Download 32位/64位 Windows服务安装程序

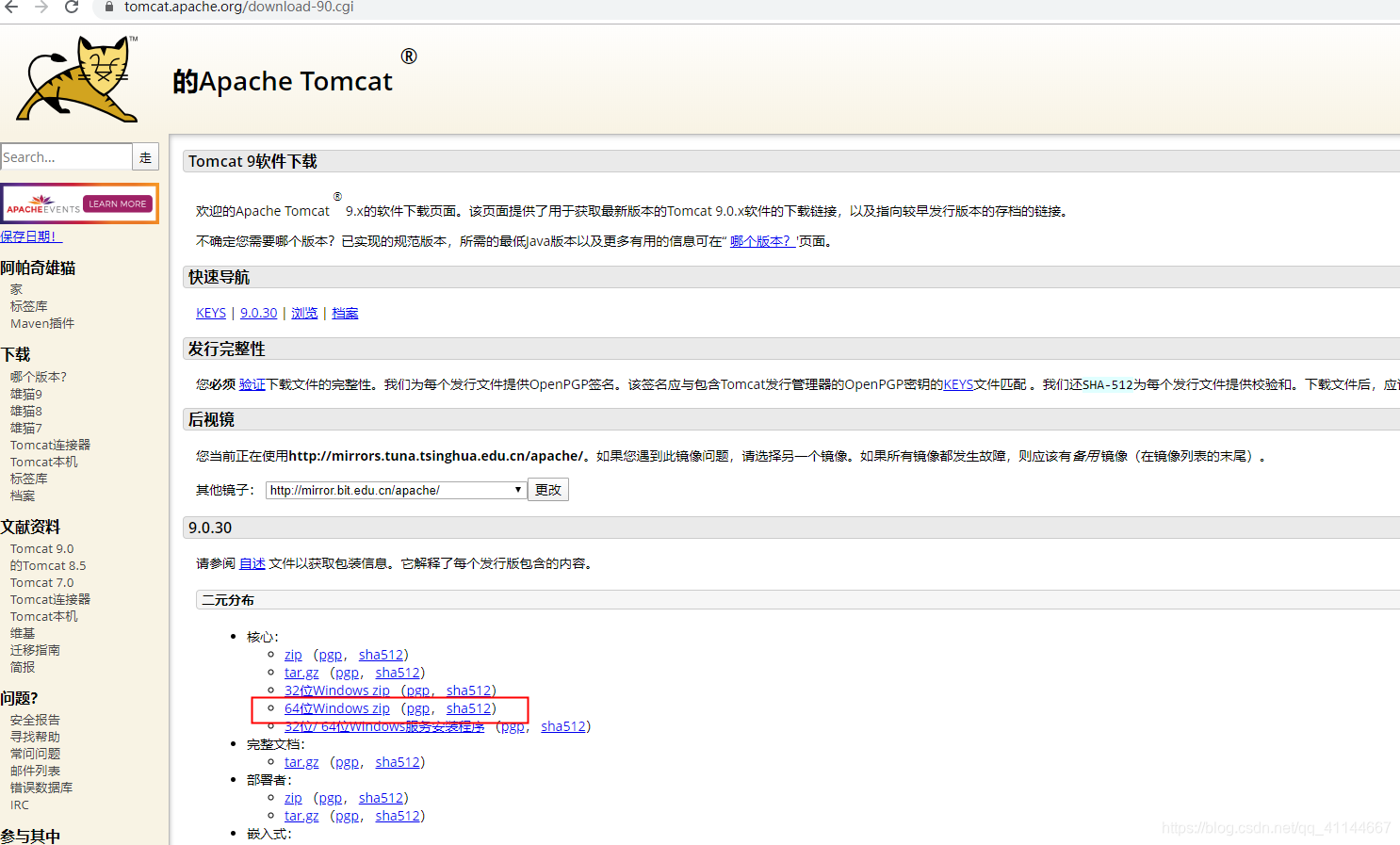(384, 726)
